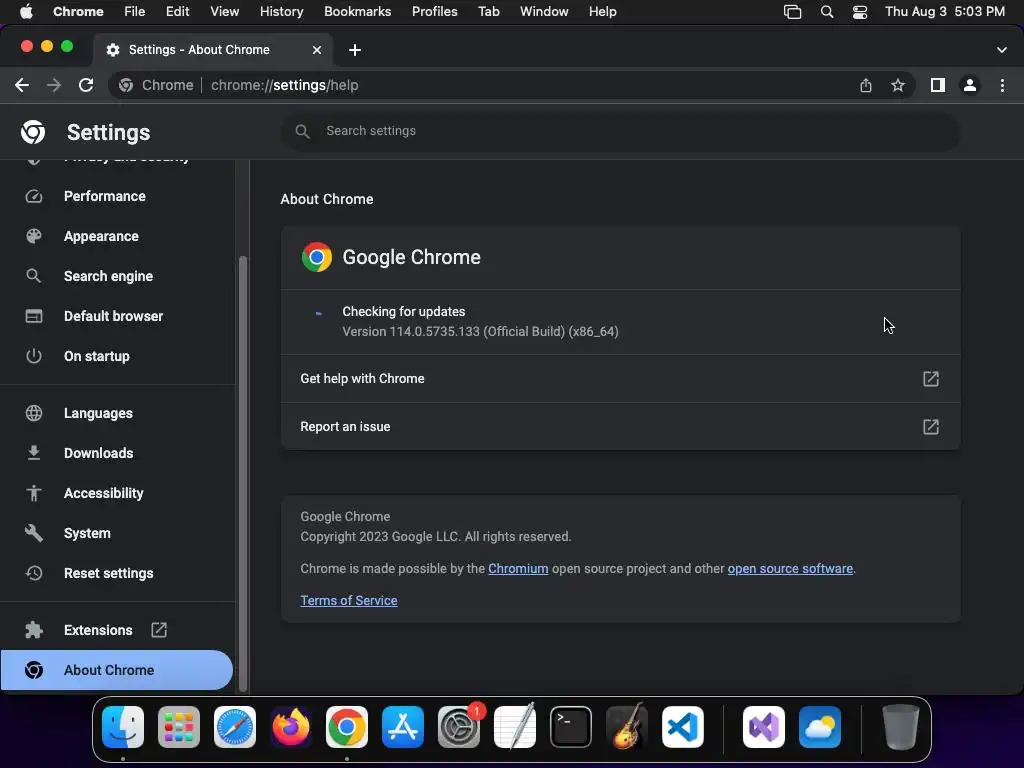Click external icon on Get help row
Screen dimensions: 1024x768
(931, 379)
